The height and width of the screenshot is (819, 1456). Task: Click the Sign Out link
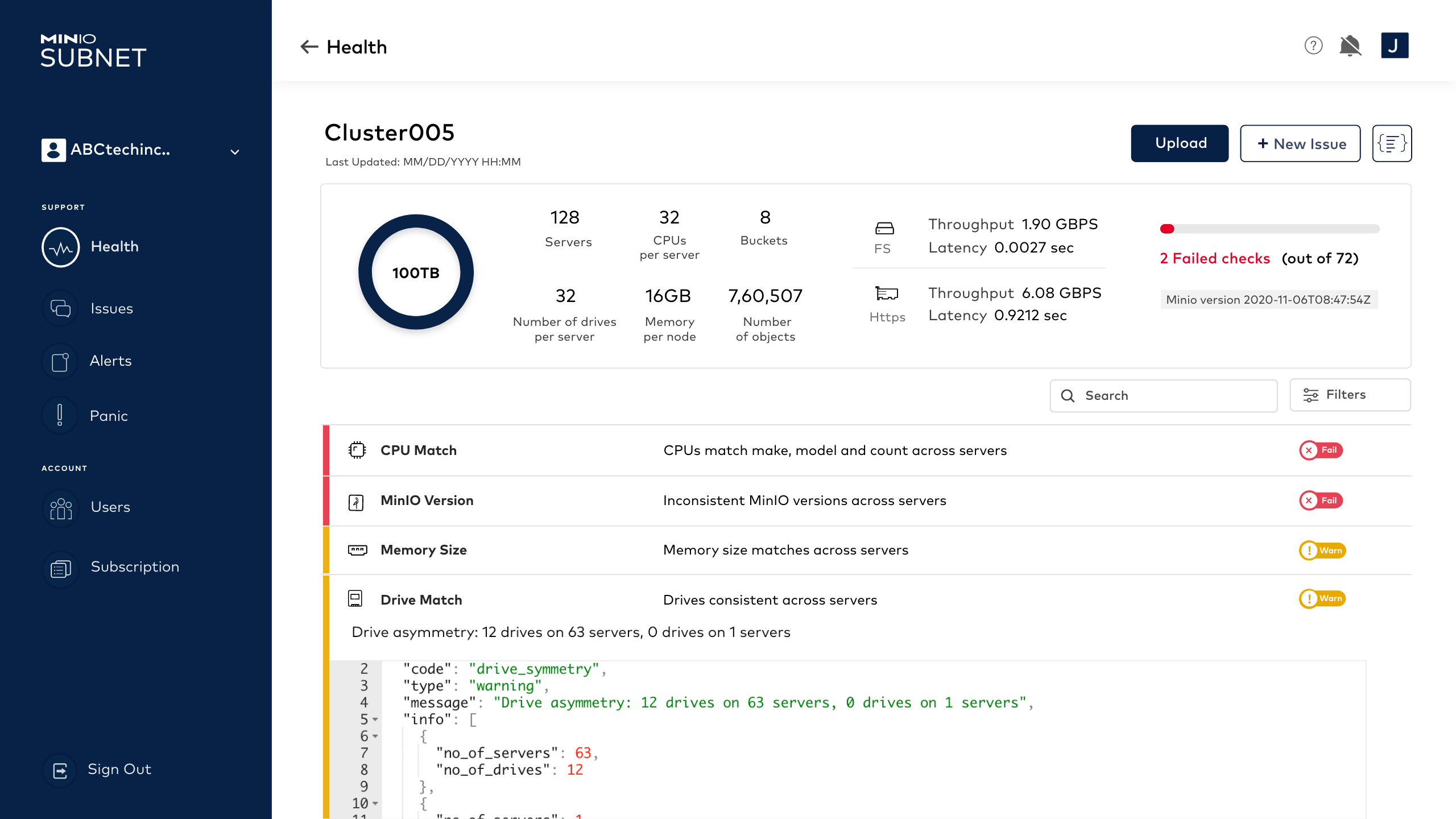tap(119, 769)
